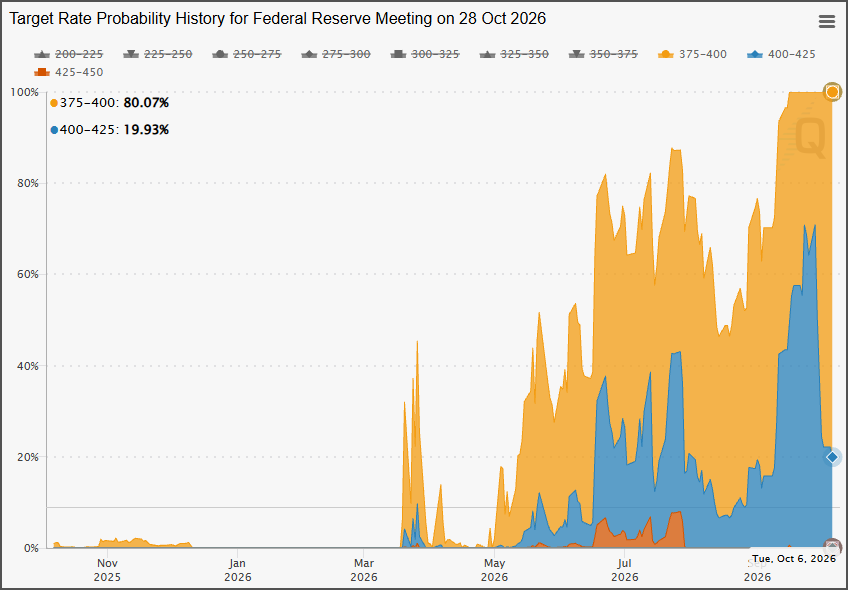Click the 100% y-axis label
This screenshot has width=848, height=590.
[25, 92]
